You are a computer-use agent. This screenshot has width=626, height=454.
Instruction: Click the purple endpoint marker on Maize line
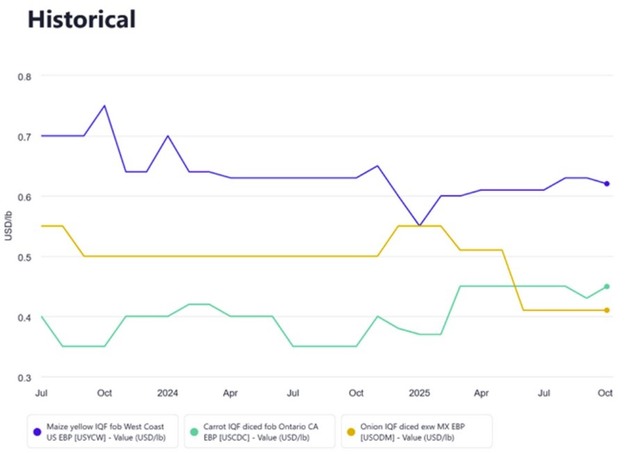[x=607, y=183]
